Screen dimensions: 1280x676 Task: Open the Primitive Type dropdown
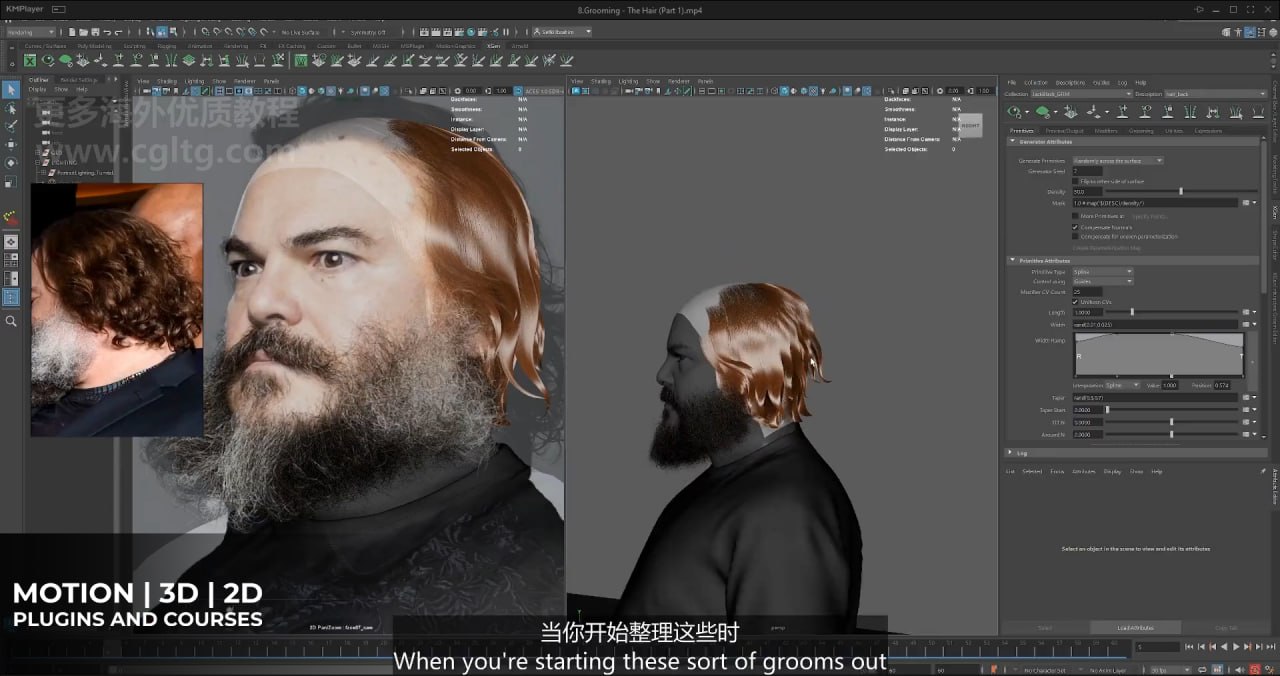[x=1103, y=272]
